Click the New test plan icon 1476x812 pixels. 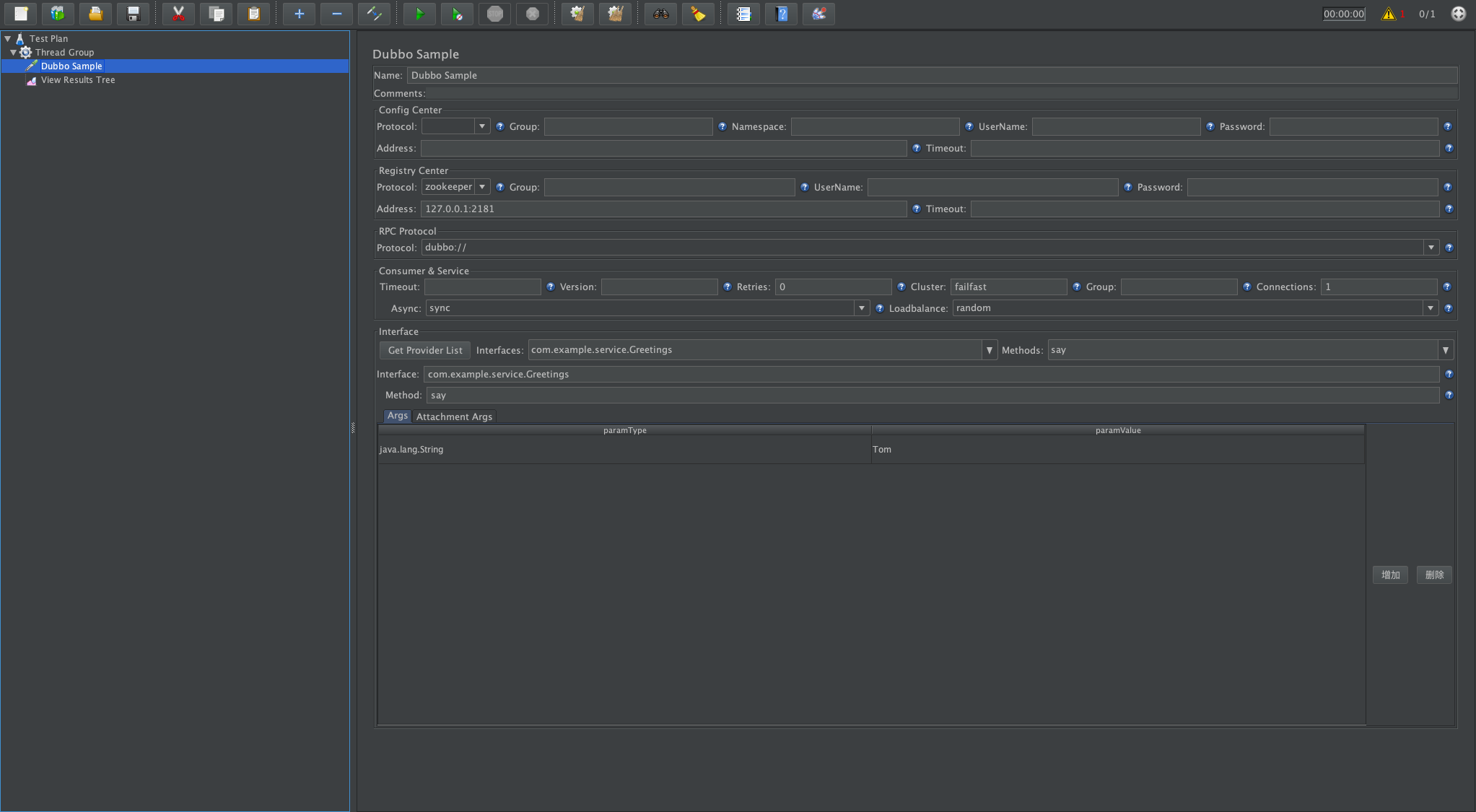click(21, 14)
